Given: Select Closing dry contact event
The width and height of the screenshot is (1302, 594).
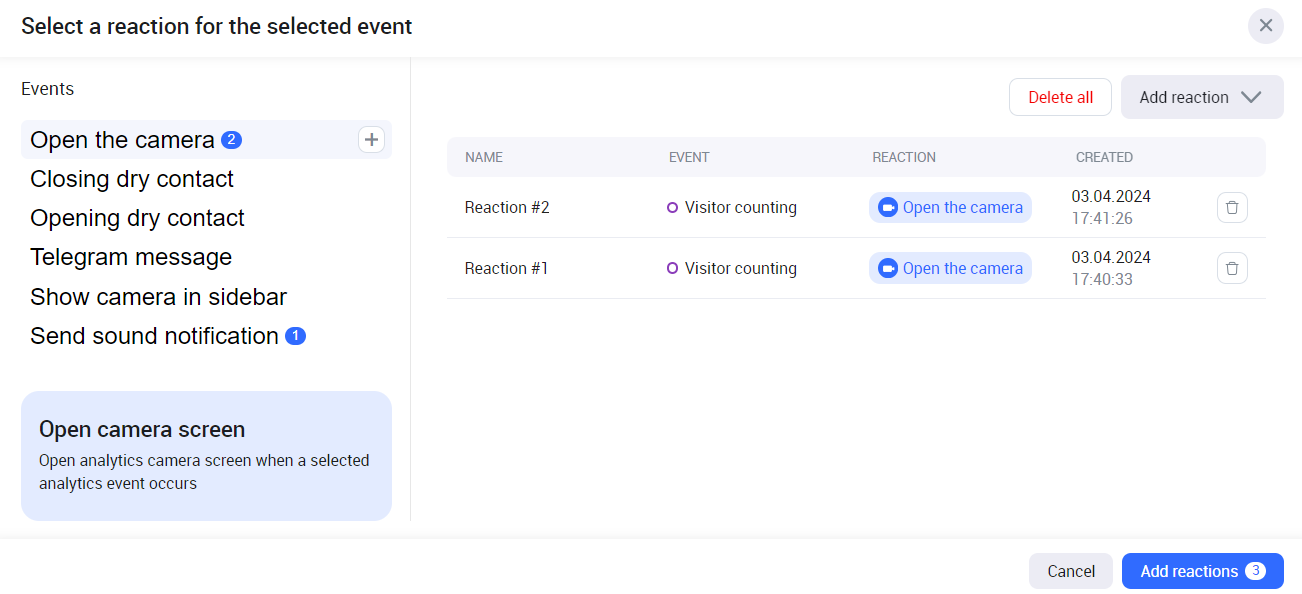Looking at the screenshot, I should 132,179.
